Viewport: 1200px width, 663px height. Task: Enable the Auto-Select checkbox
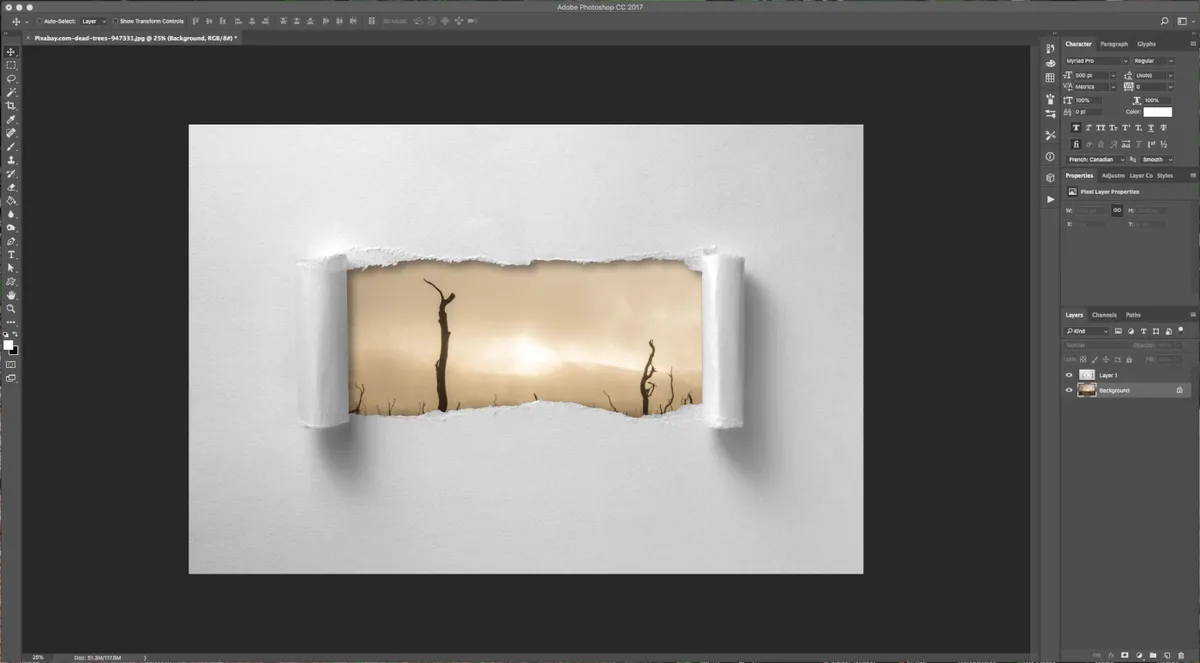click(x=39, y=21)
